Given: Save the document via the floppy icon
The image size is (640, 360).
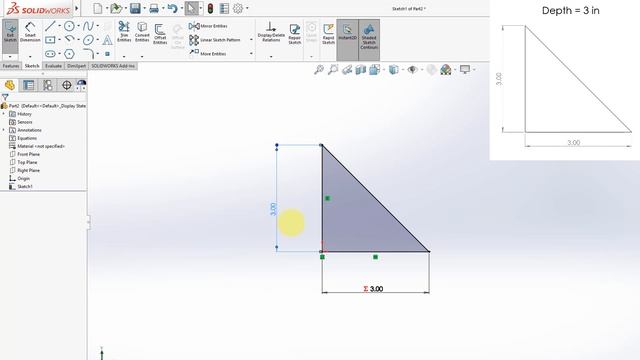Looking at the screenshot, I should tap(135, 8).
